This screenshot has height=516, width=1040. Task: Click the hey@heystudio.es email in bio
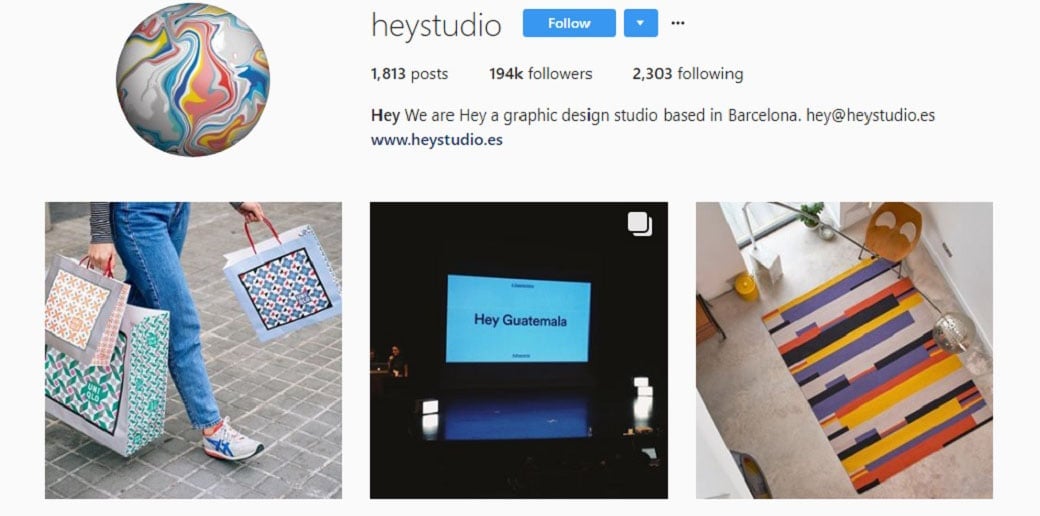pyautogui.click(x=870, y=115)
